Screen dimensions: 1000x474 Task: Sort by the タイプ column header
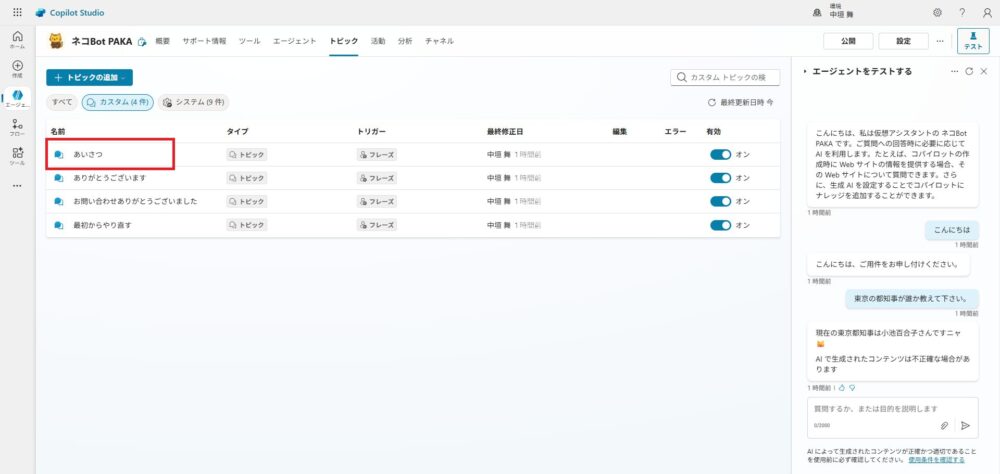237,131
